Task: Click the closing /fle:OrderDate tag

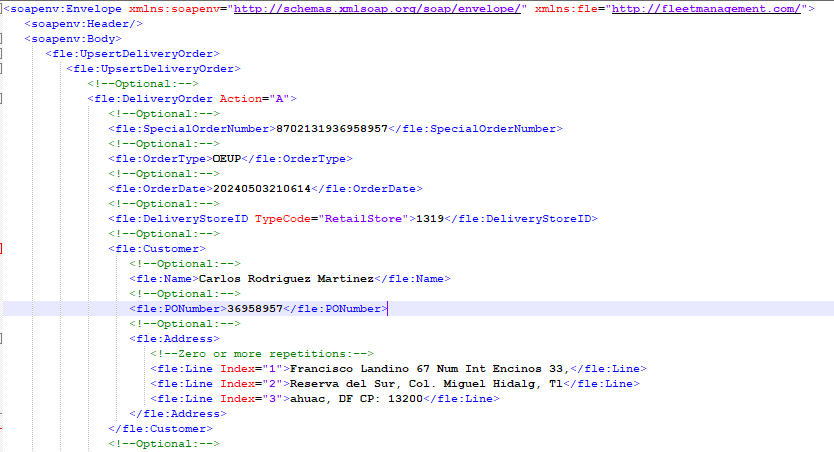Action: 367,189
